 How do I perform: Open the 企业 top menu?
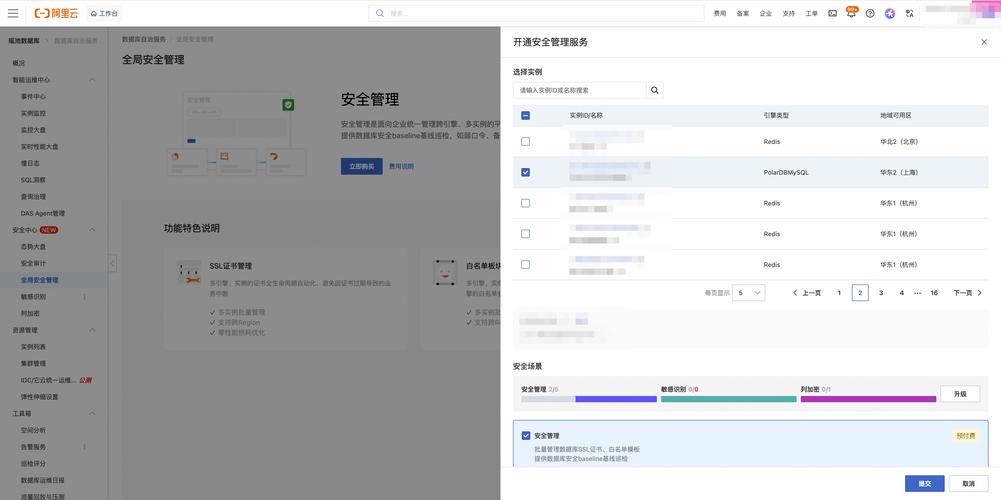tap(765, 13)
